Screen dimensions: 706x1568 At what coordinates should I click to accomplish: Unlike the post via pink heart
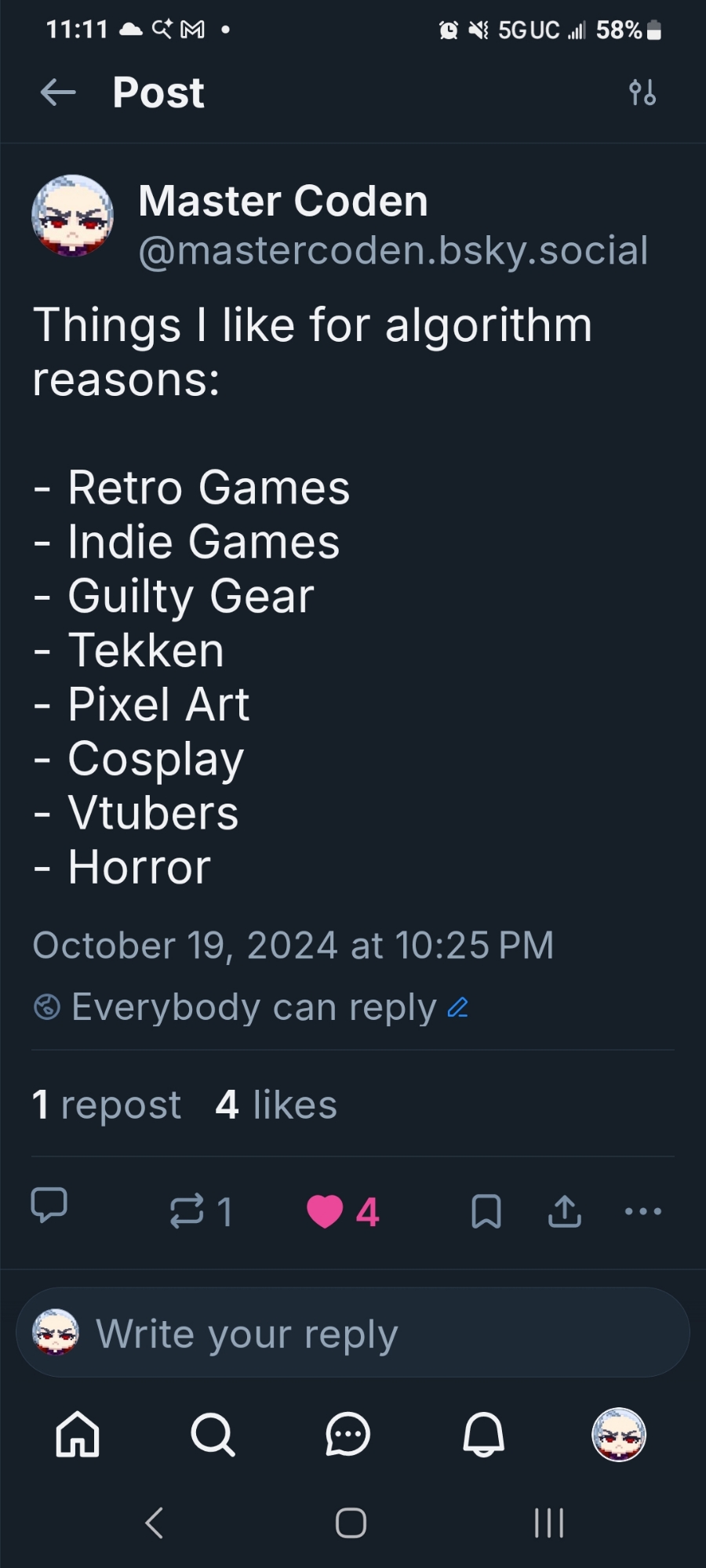pyautogui.click(x=325, y=1211)
